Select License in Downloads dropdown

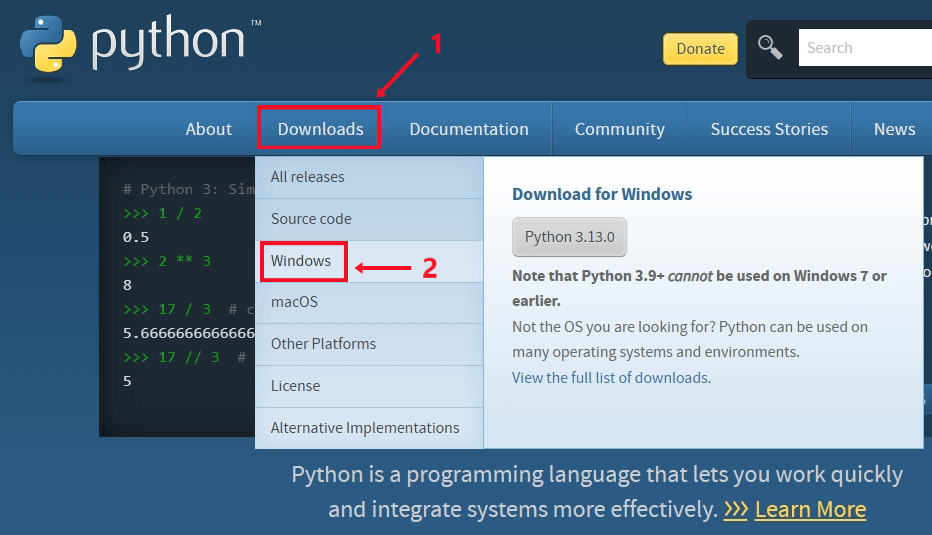pos(369,386)
